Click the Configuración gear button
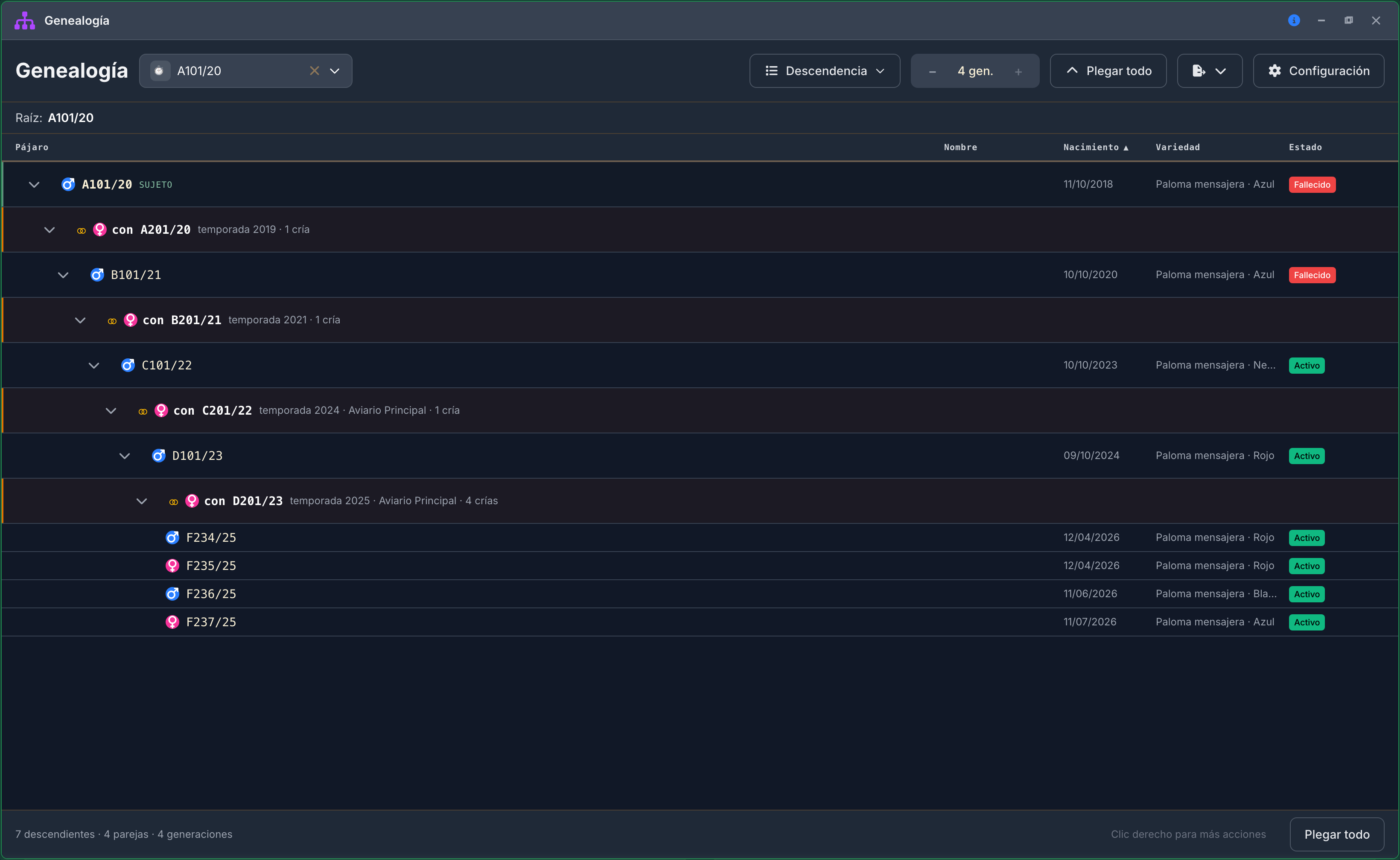The image size is (1400, 860). [1318, 70]
